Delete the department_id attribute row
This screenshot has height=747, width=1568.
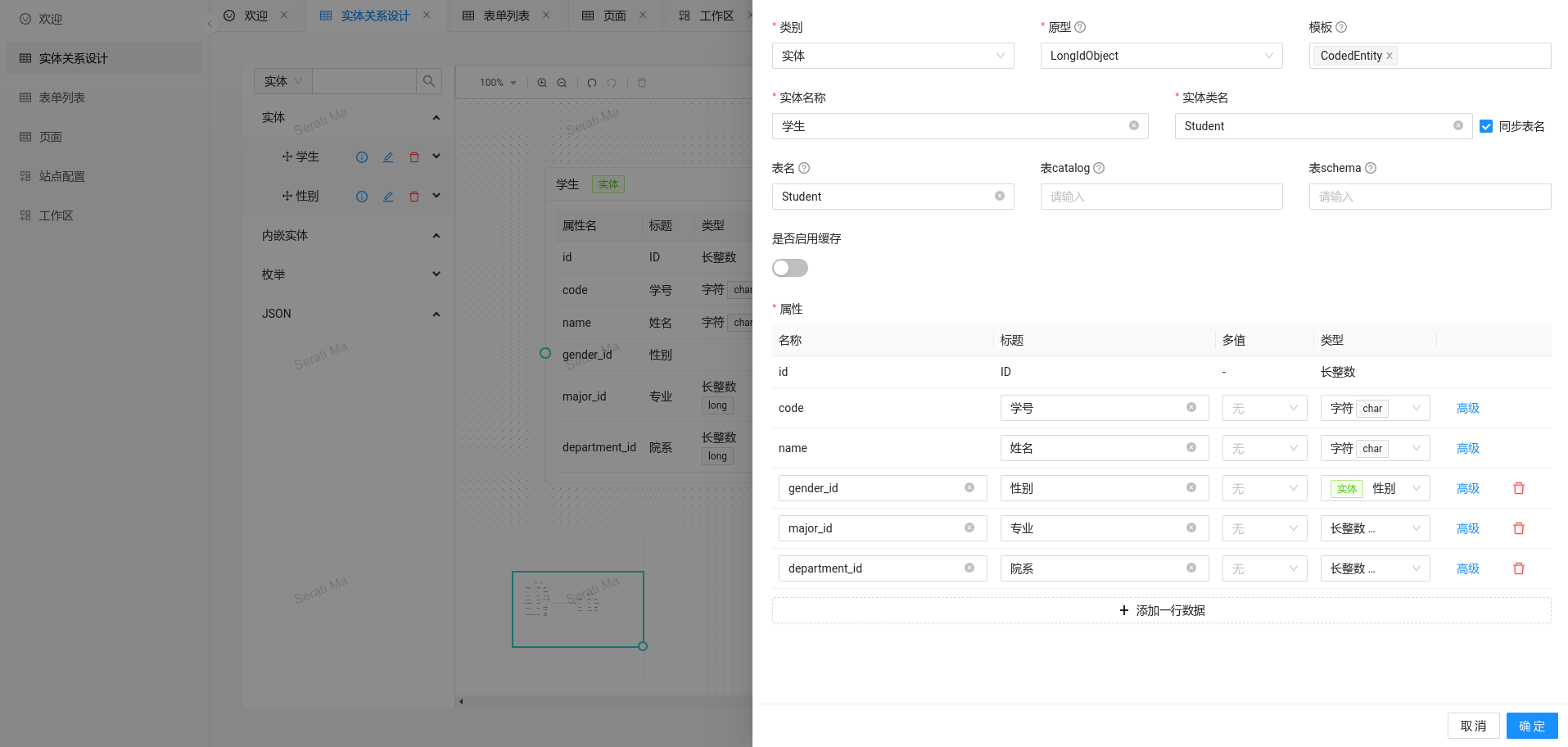[1519, 568]
